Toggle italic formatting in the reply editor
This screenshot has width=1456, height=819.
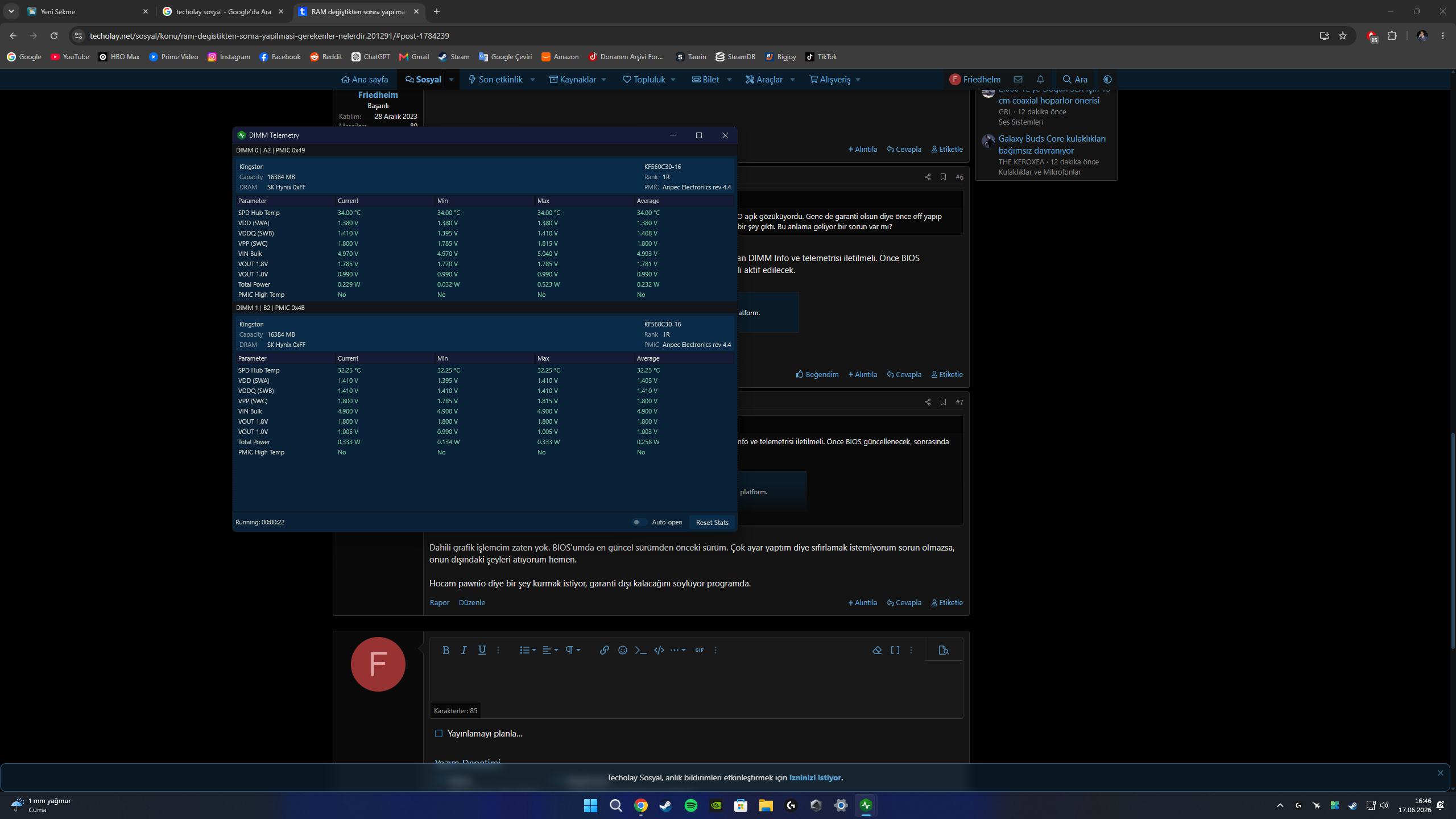[464, 650]
